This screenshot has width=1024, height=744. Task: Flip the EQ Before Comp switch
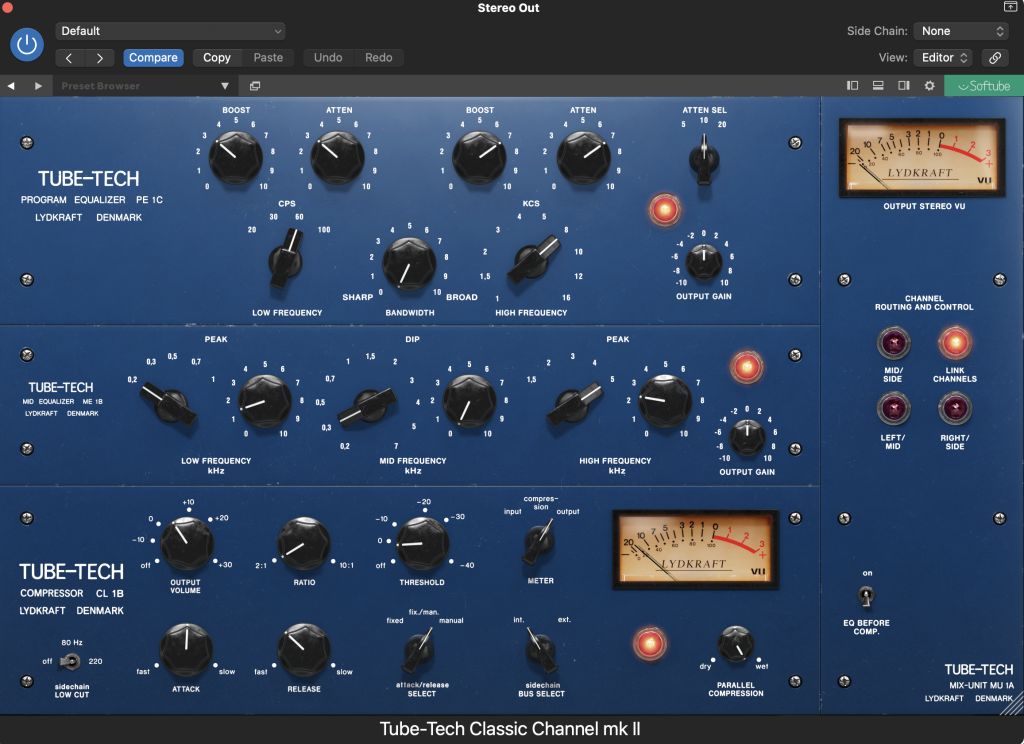tap(867, 597)
